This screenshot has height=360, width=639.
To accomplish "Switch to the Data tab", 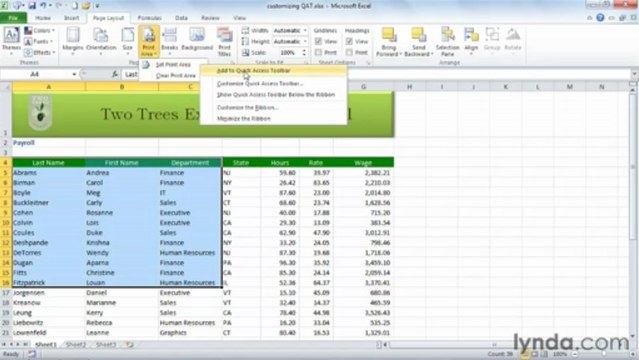I will [x=181, y=18].
